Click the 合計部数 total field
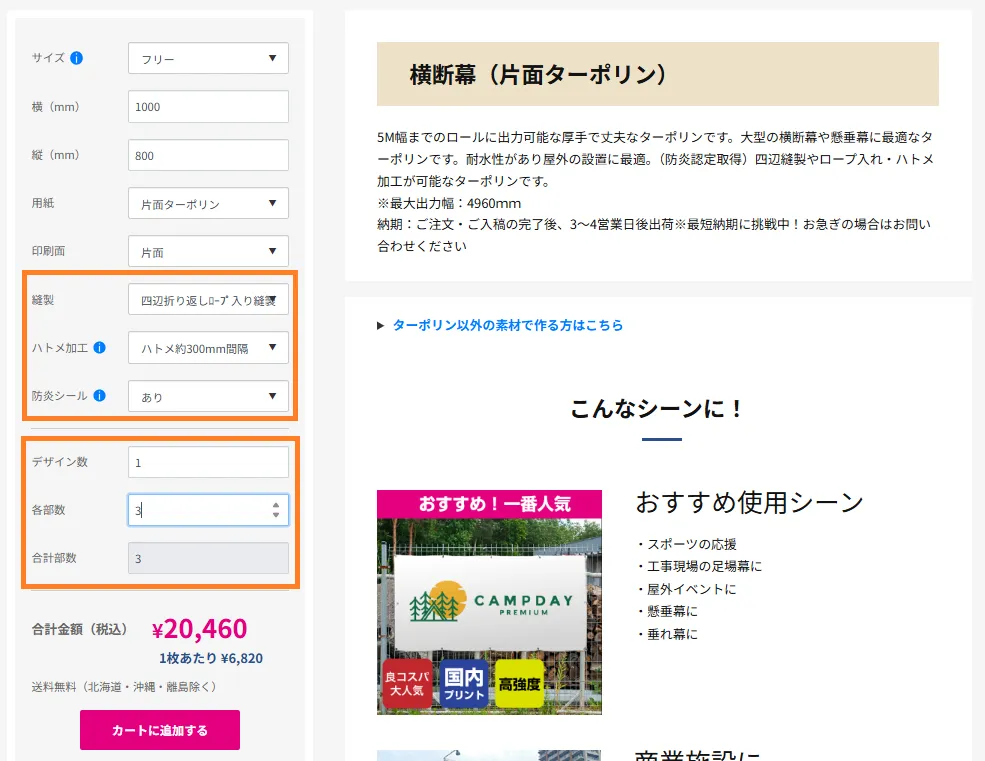This screenshot has width=985, height=761. click(x=208, y=558)
